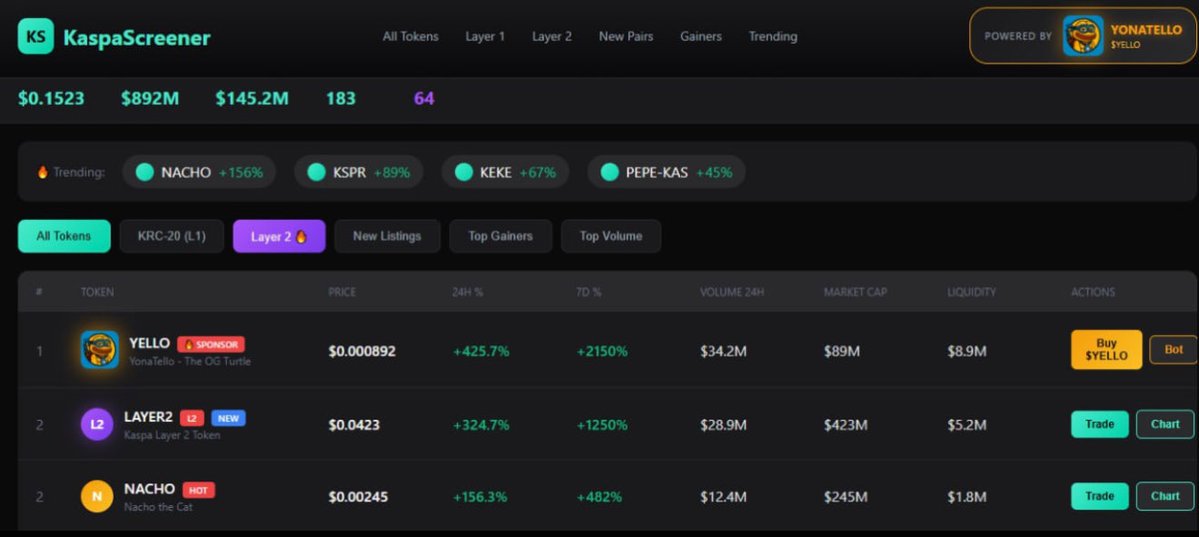1199x537 pixels.
Task: Sort by the 24H % column header
Action: pos(467,292)
